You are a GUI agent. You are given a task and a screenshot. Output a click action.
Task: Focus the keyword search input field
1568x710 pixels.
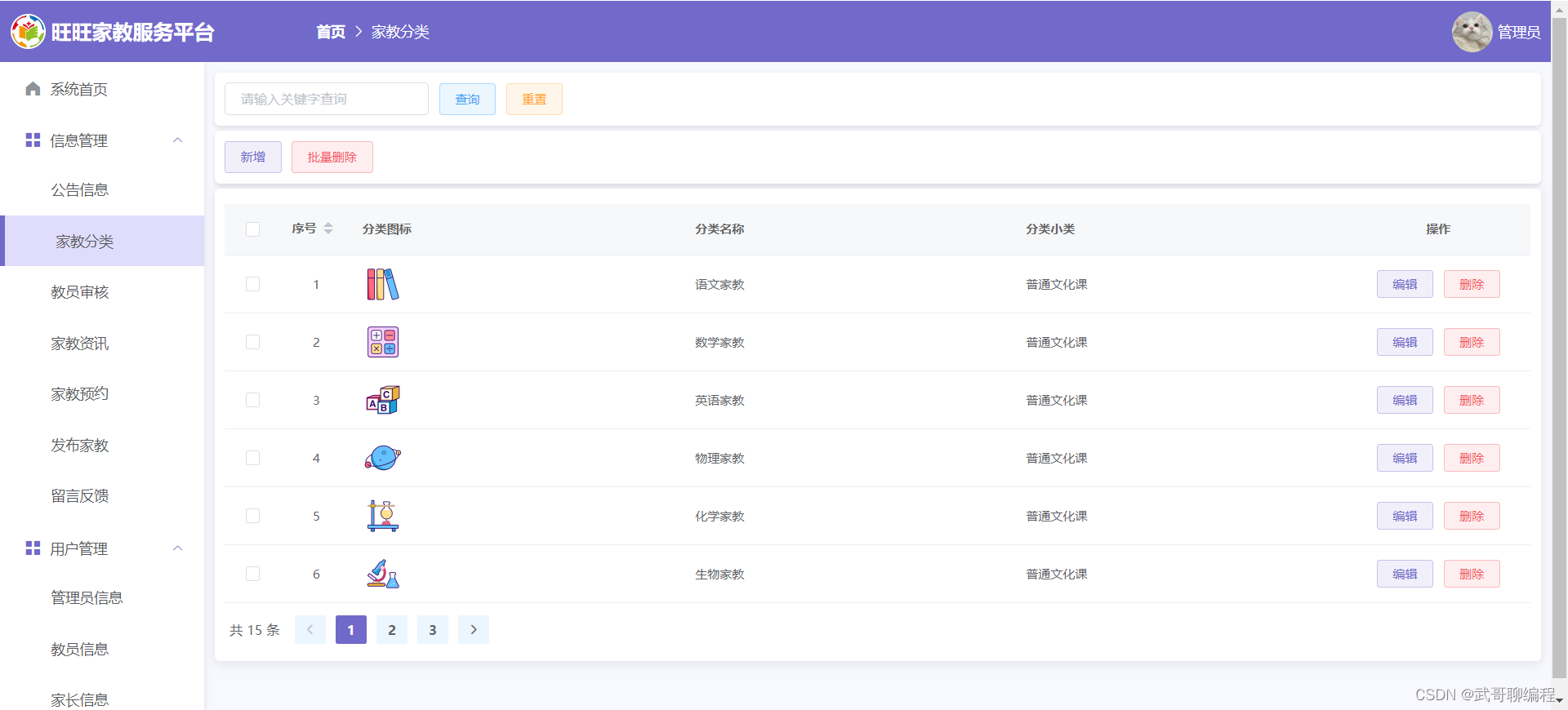(x=327, y=99)
